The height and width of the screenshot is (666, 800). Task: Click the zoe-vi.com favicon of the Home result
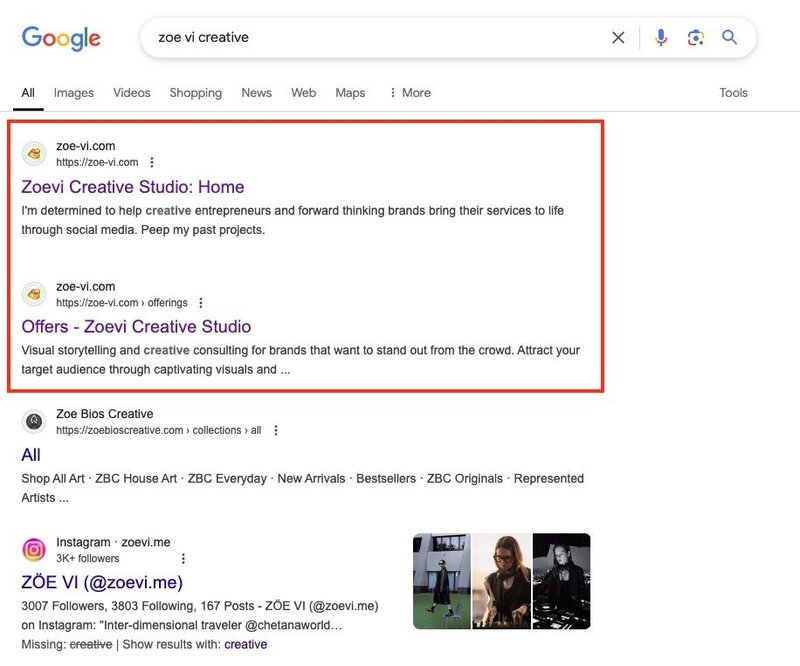[x=34, y=154]
